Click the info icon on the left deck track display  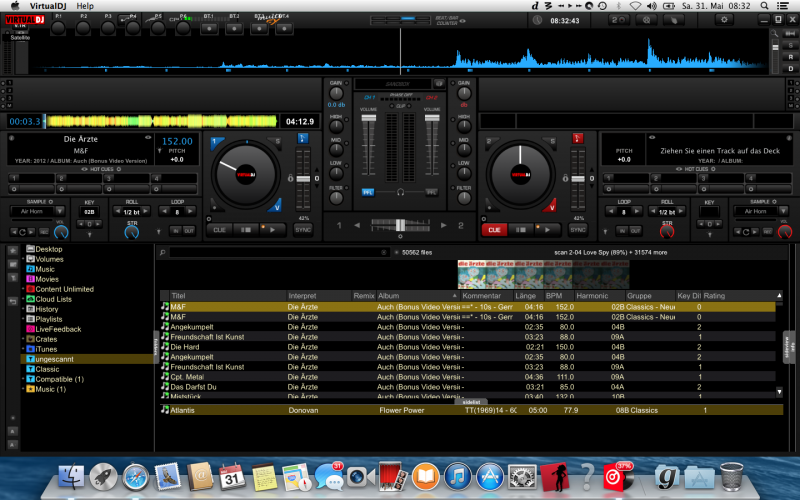coord(12,138)
